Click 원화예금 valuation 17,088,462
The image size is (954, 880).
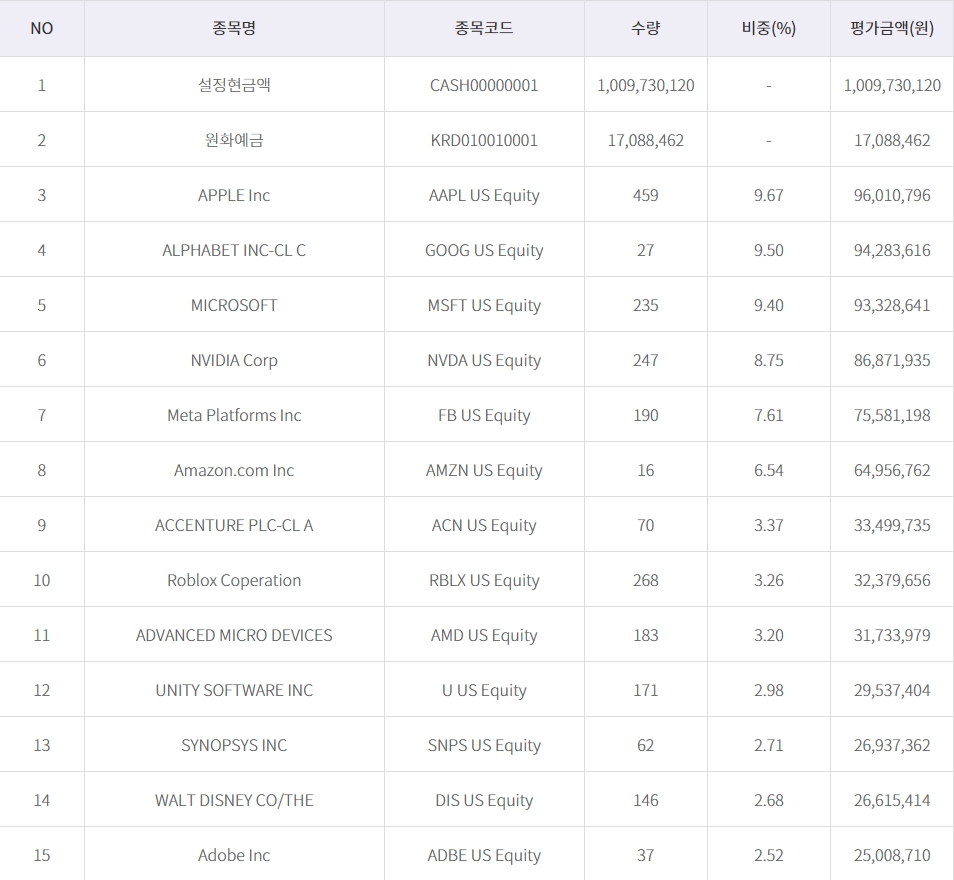click(x=892, y=141)
